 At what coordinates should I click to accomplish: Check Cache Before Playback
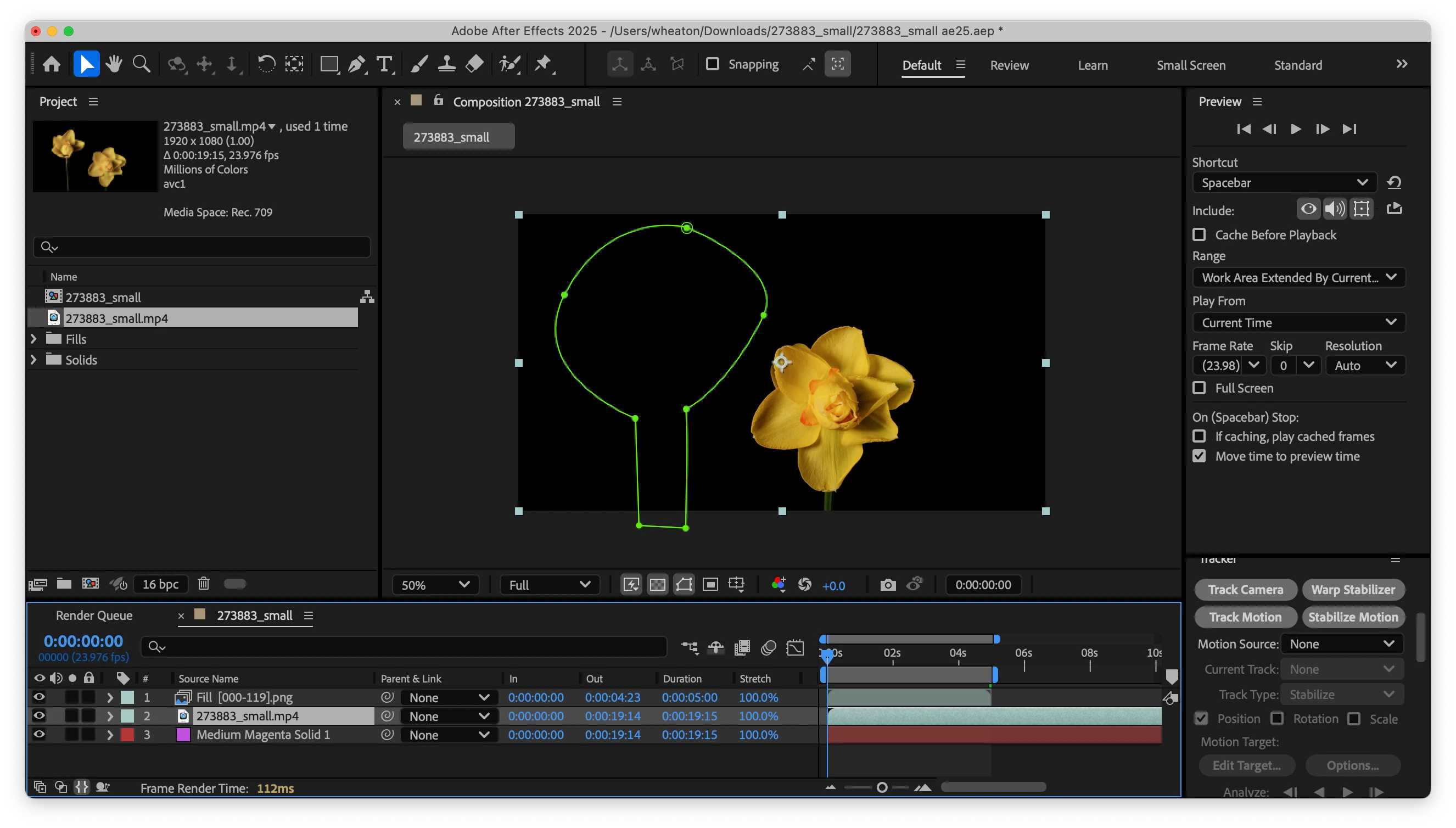coord(1199,234)
